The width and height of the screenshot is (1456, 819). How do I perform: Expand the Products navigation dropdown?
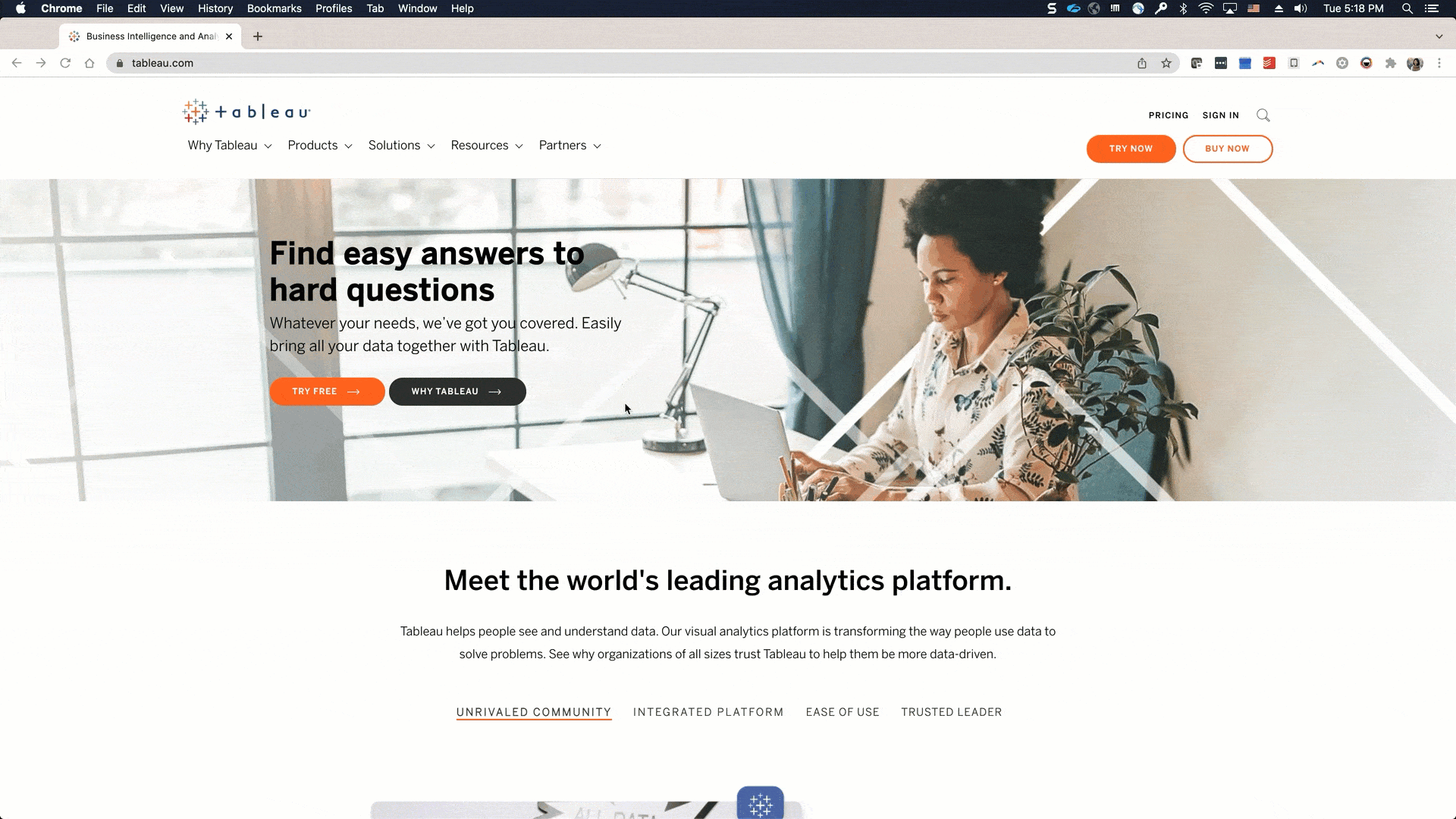(x=320, y=145)
